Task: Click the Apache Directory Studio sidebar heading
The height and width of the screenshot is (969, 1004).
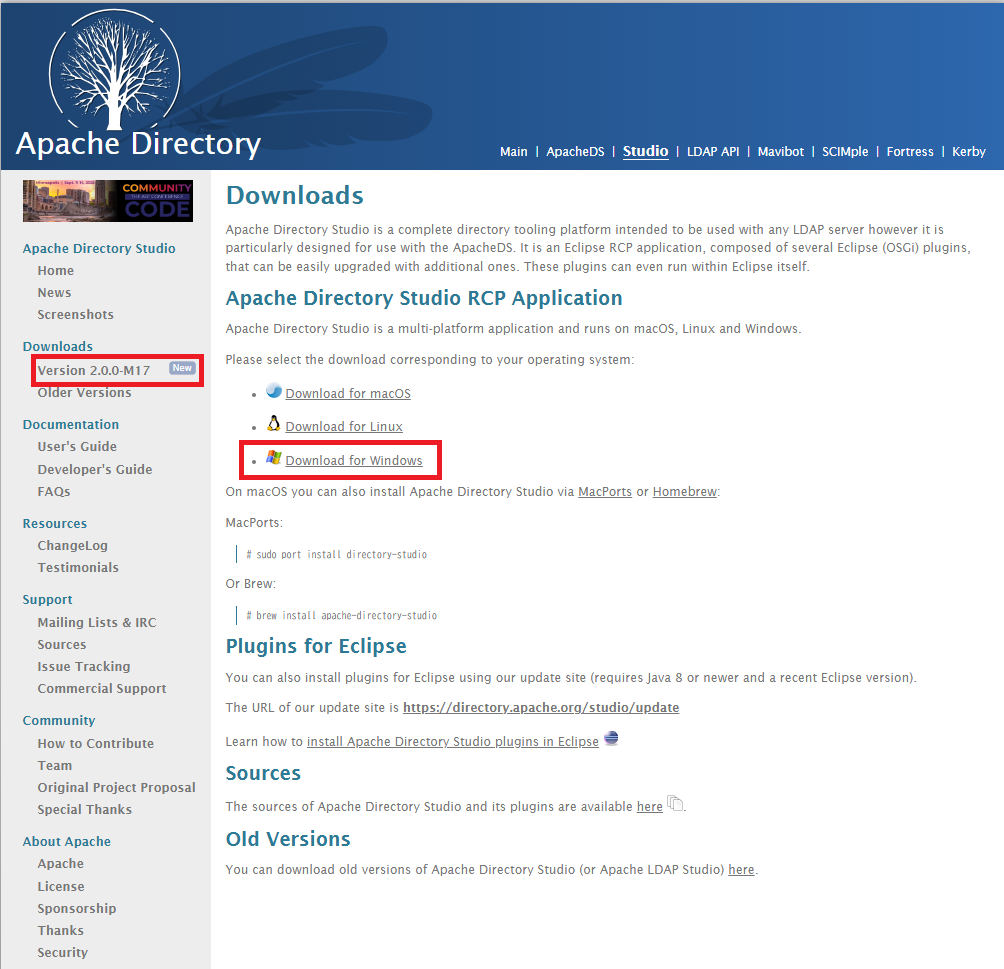Action: [99, 248]
